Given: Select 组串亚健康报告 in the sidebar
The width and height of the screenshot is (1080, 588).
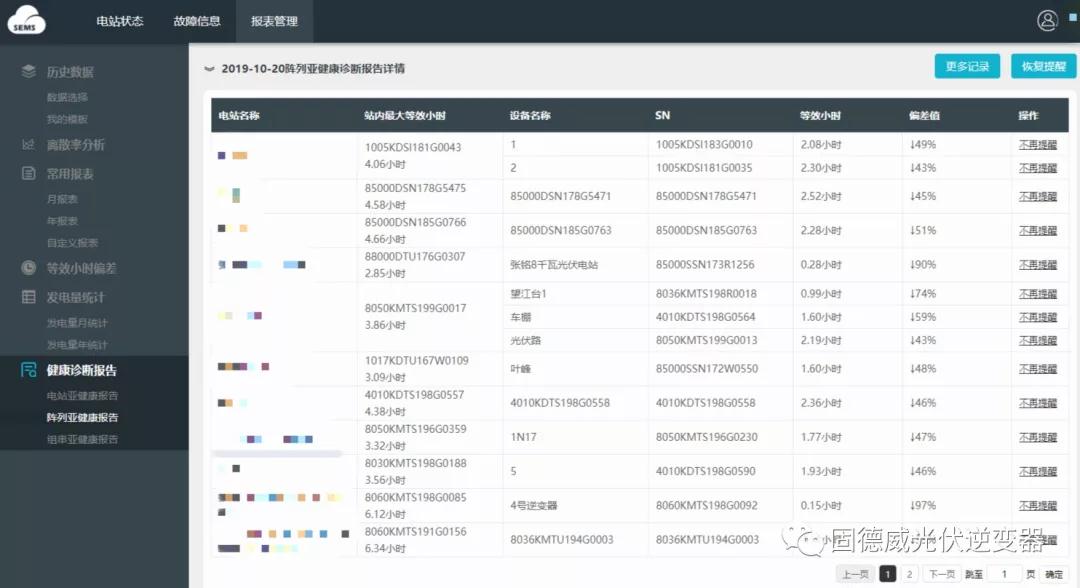Looking at the screenshot, I should (82, 439).
